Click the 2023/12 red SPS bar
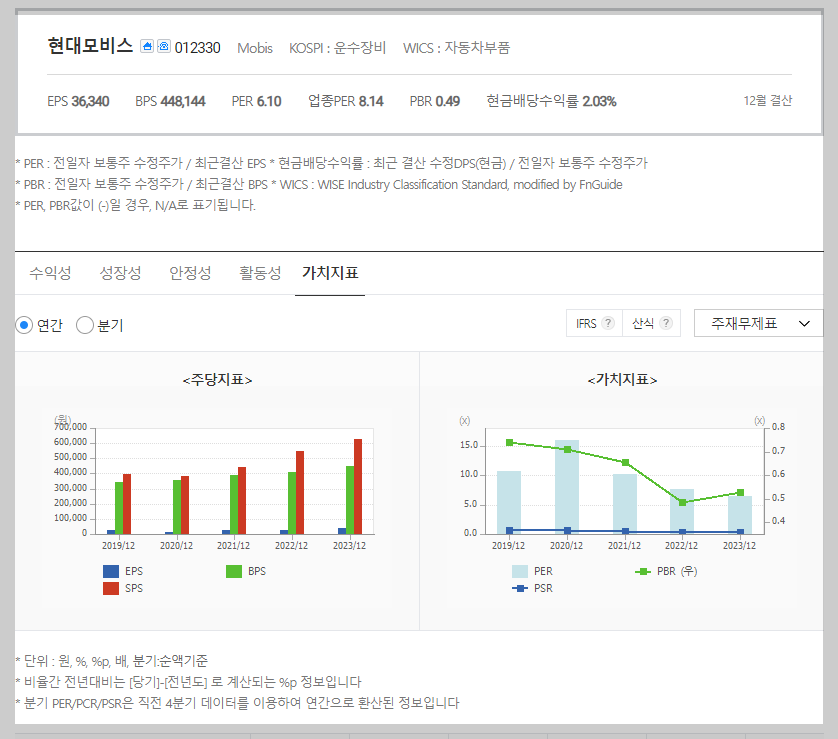 click(358, 487)
